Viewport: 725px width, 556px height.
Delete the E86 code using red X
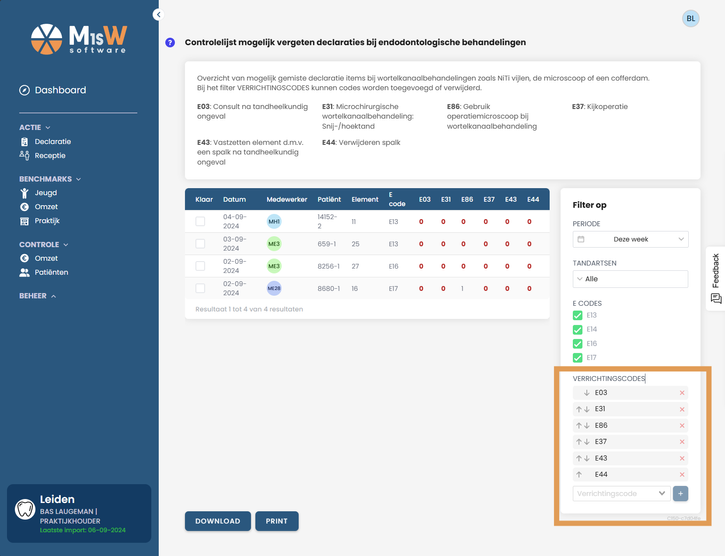tap(682, 426)
